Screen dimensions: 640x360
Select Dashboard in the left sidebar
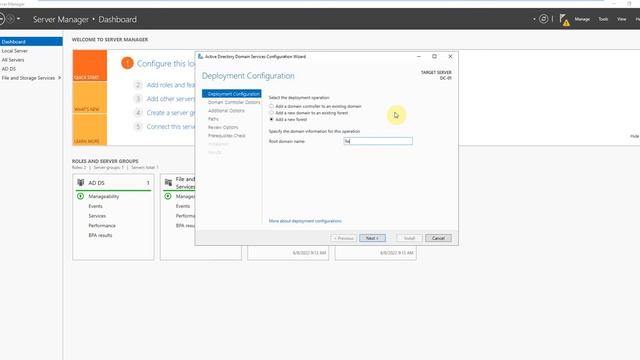point(31,42)
